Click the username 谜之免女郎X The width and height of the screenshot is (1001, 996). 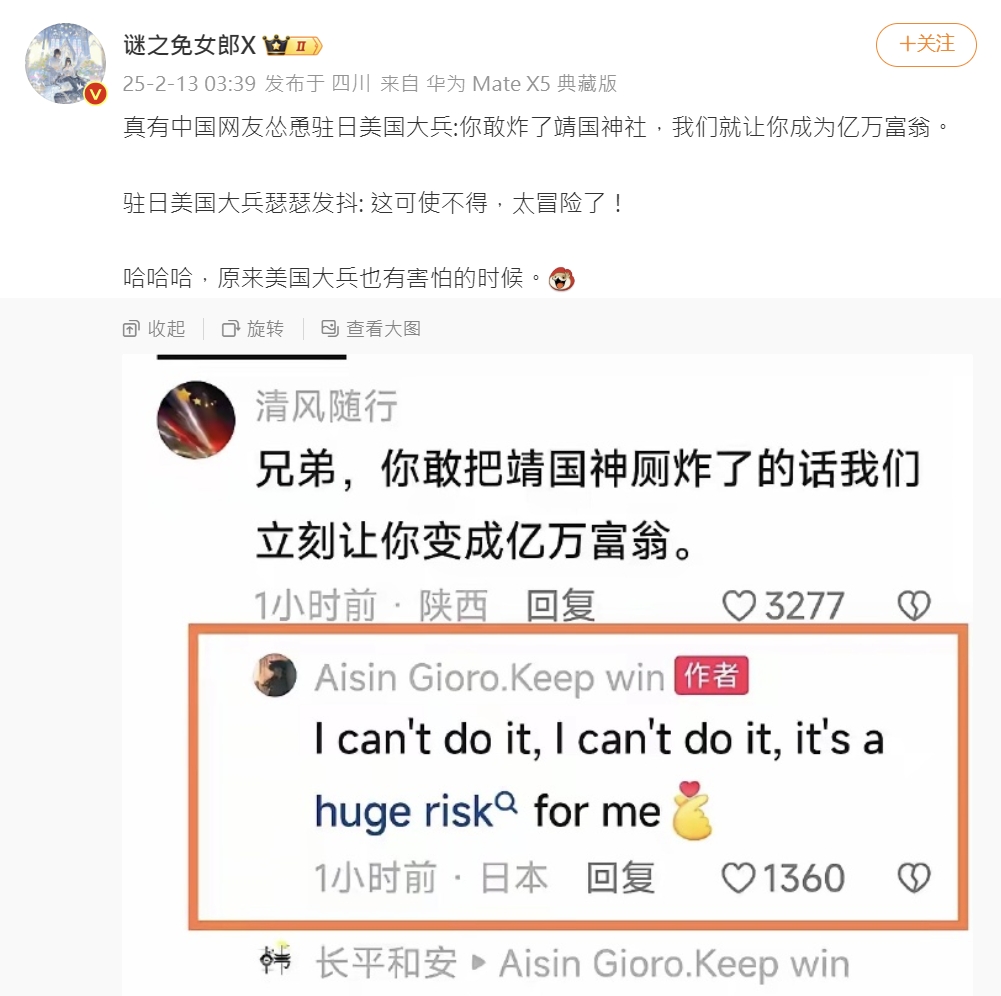coord(190,45)
